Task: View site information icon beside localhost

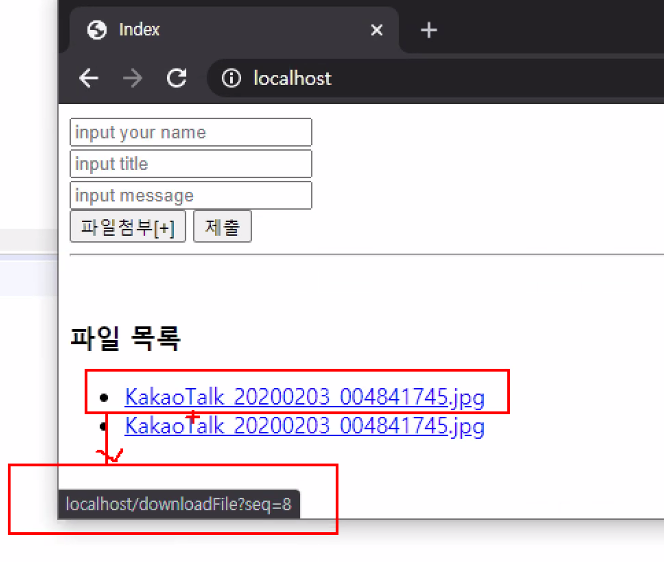Action: point(231,78)
